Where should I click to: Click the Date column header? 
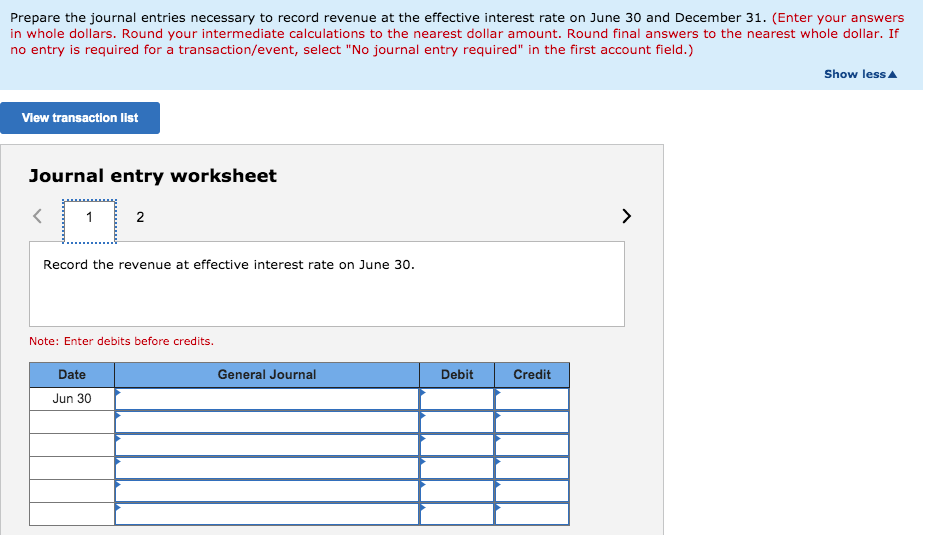[72, 374]
